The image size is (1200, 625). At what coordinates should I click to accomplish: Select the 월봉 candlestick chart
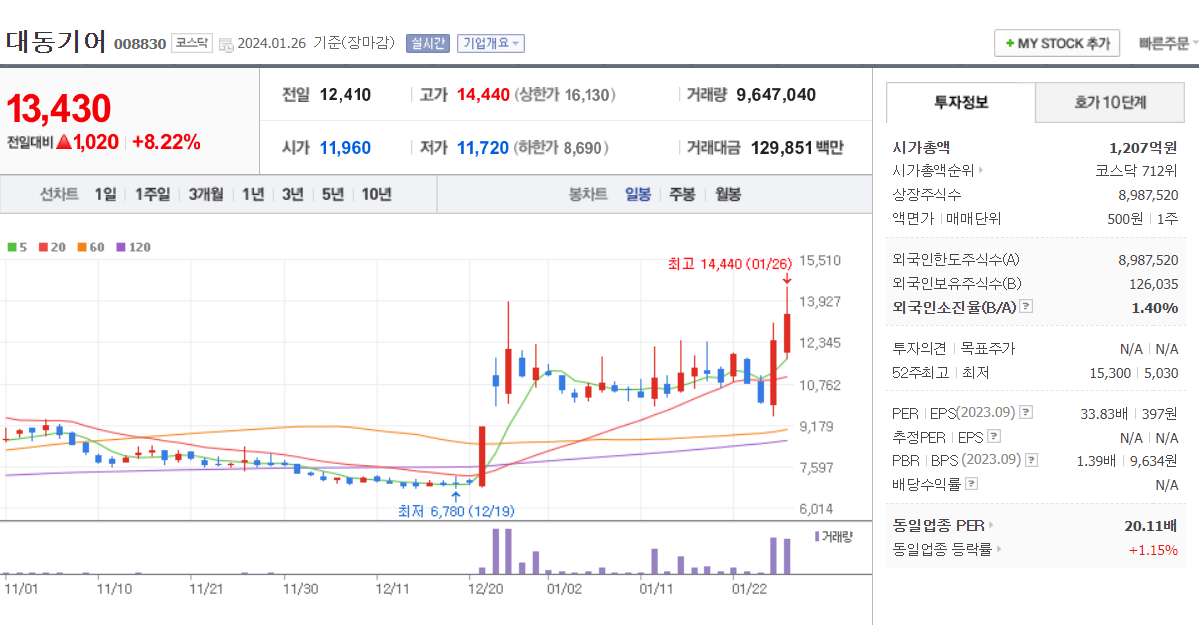point(728,194)
